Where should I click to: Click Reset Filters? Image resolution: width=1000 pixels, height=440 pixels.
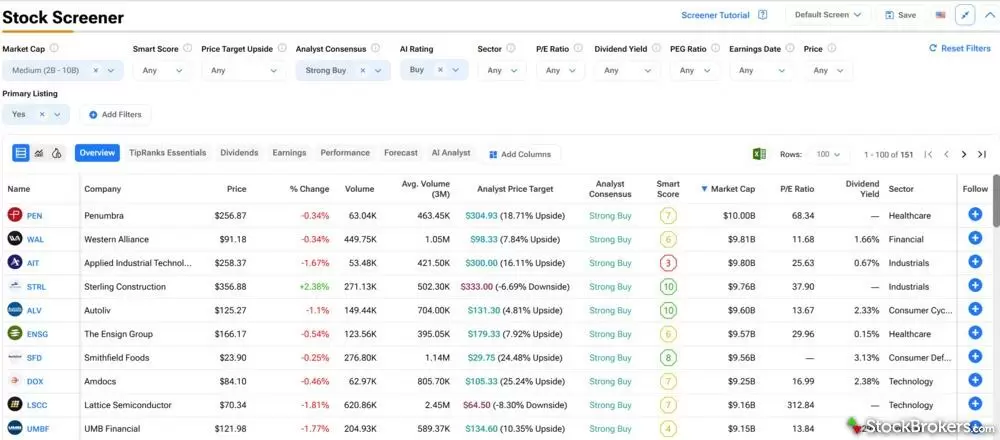pos(960,48)
